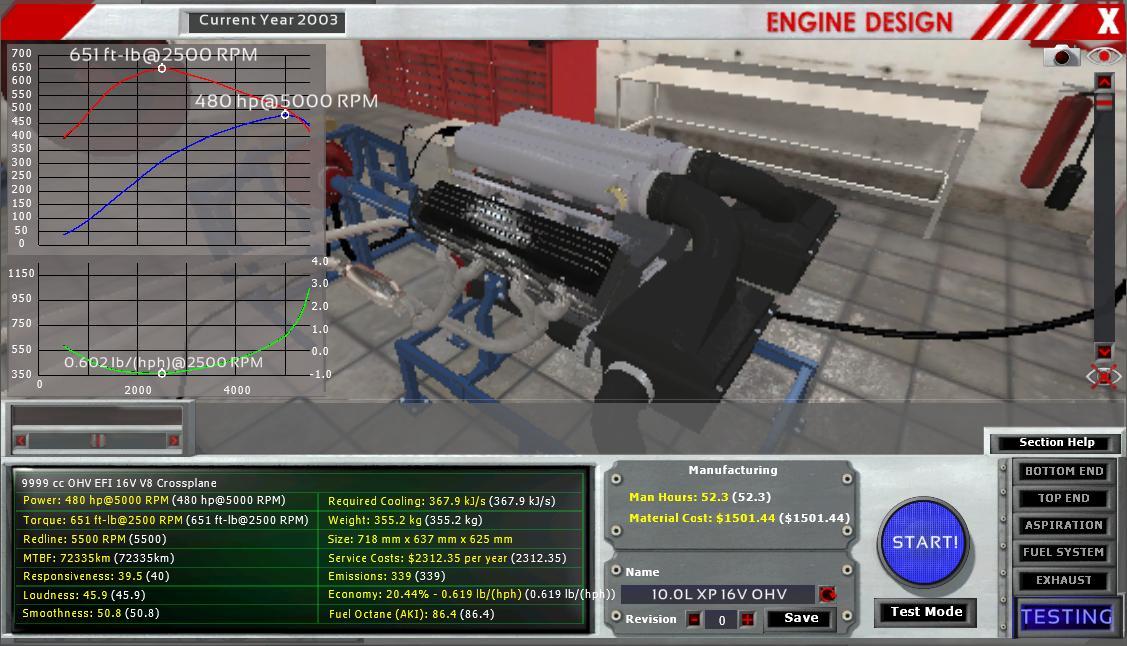The width and height of the screenshot is (1127, 646).
Task: Click the up arrow on vertical scrollbar
Action: 1104,82
